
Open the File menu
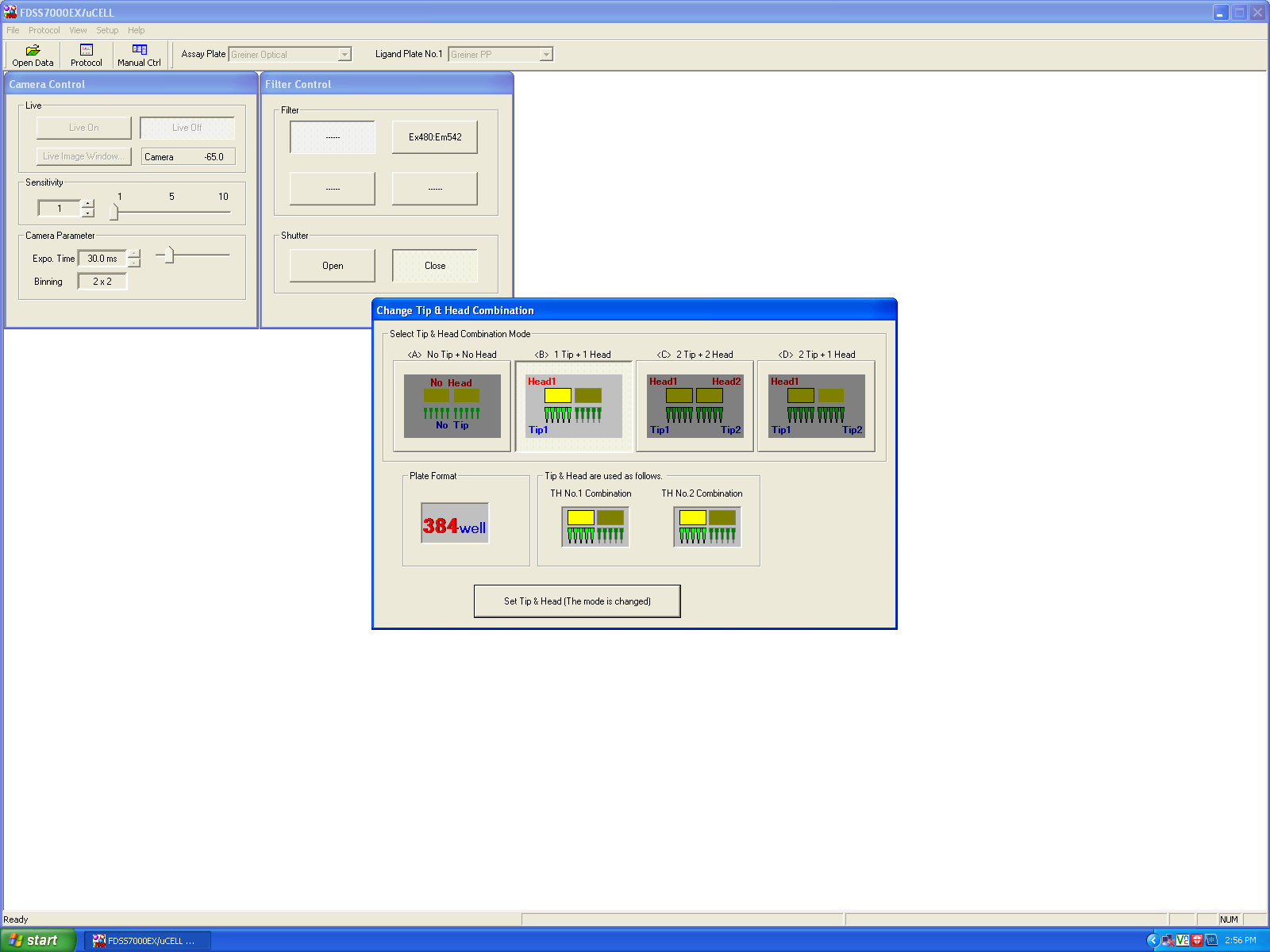(13, 30)
